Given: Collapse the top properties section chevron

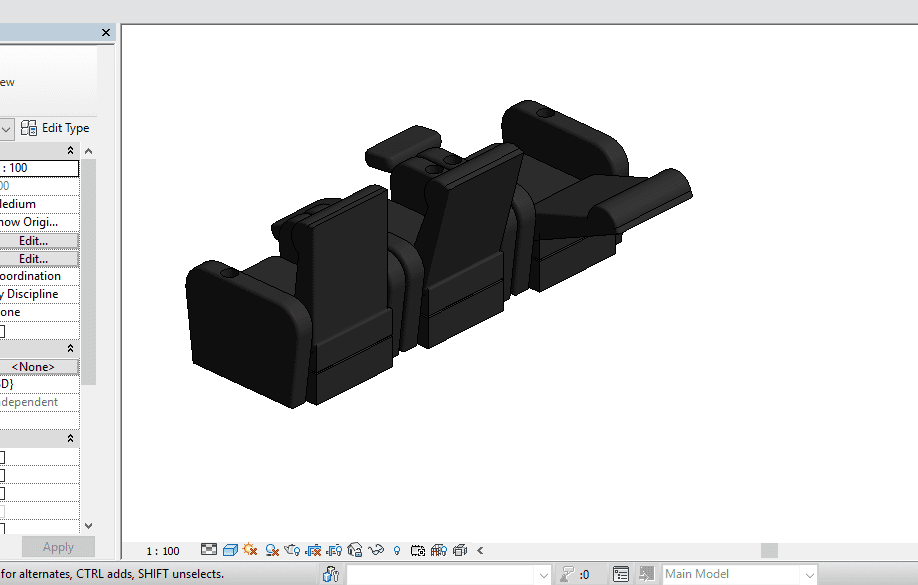Looking at the screenshot, I should click(70, 150).
